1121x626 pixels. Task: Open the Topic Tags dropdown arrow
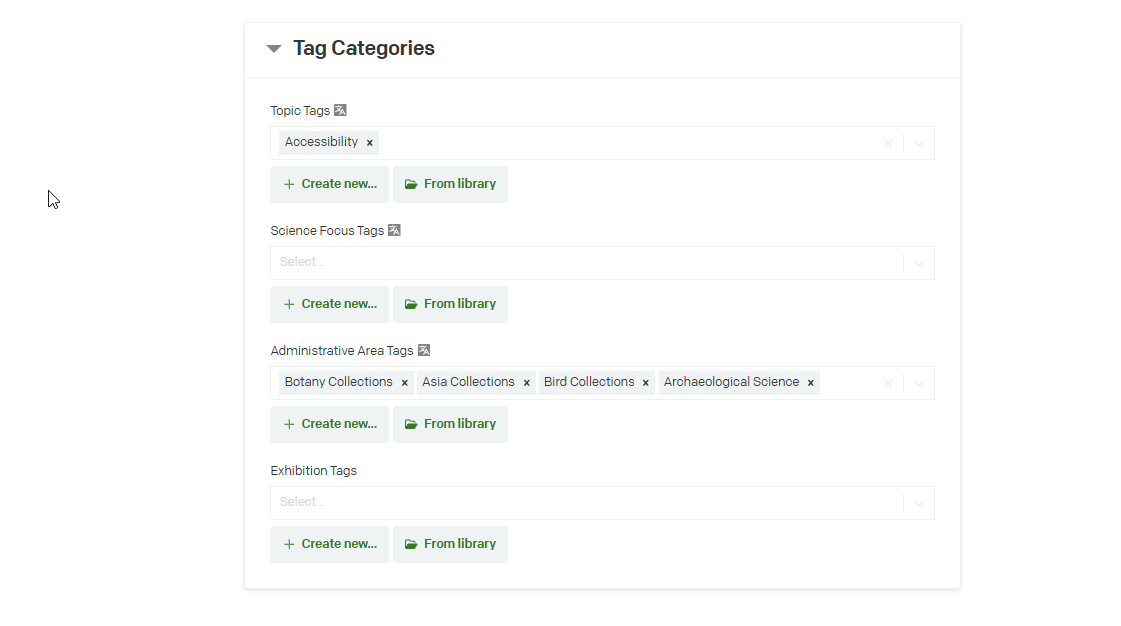click(919, 143)
